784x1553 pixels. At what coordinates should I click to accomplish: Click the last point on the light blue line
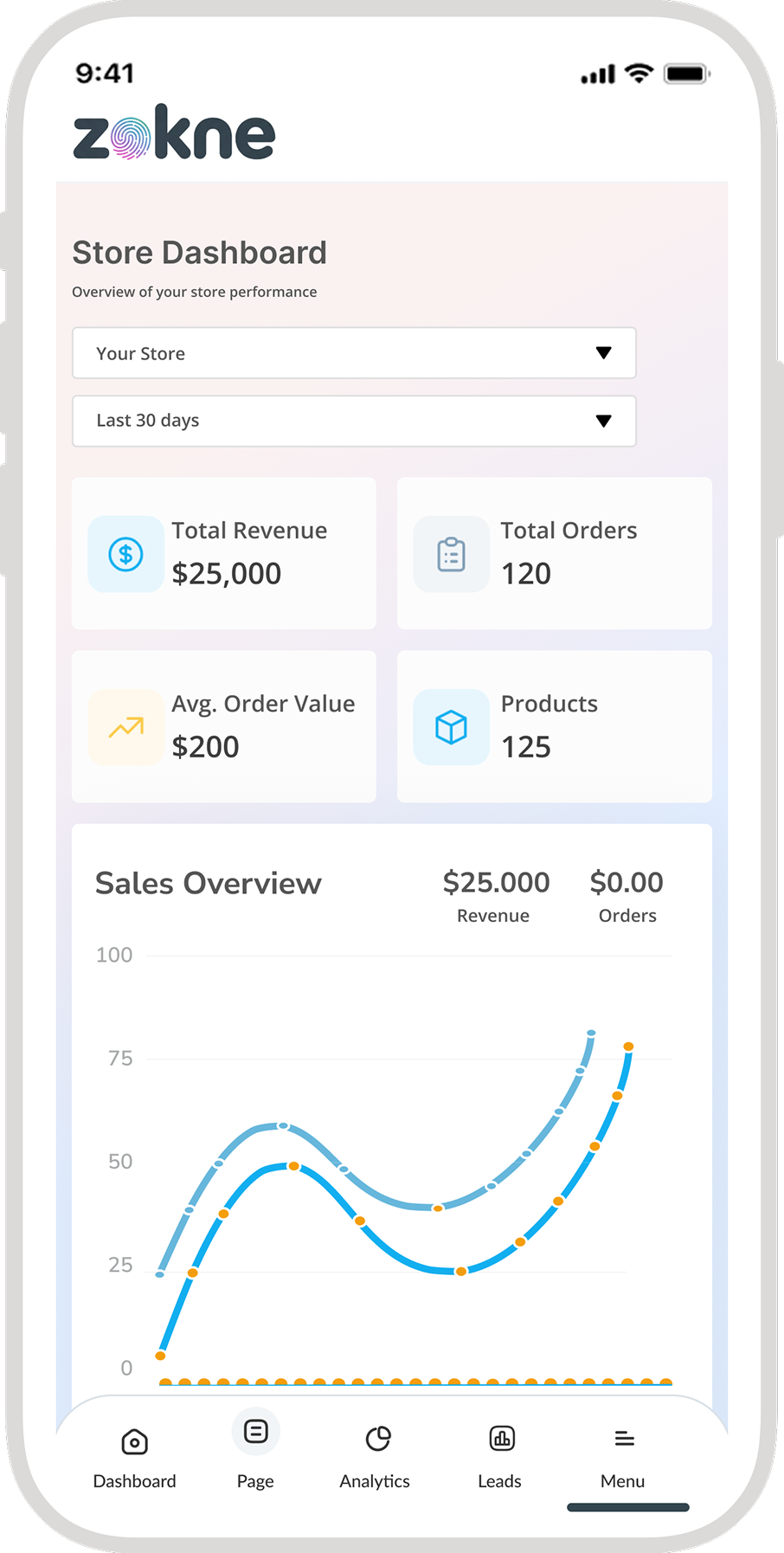click(x=592, y=1033)
